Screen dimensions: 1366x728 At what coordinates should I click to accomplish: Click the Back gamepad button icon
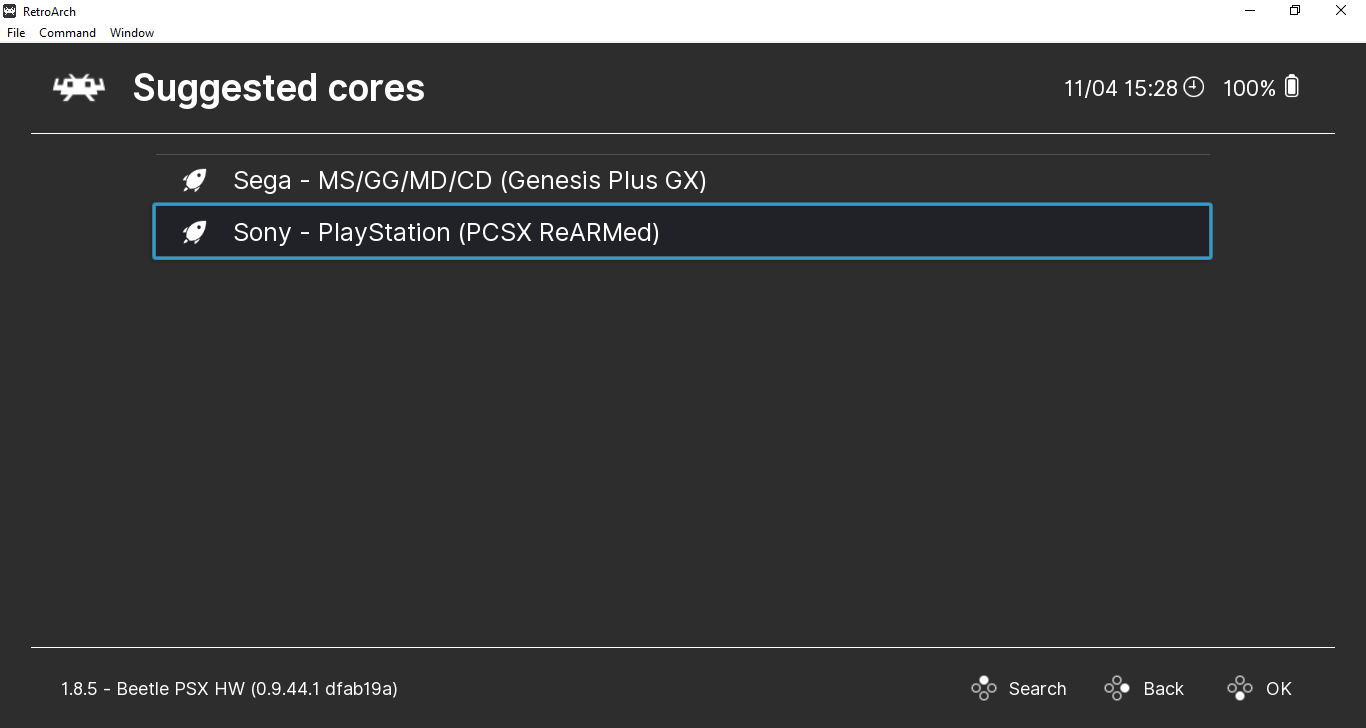(1117, 688)
